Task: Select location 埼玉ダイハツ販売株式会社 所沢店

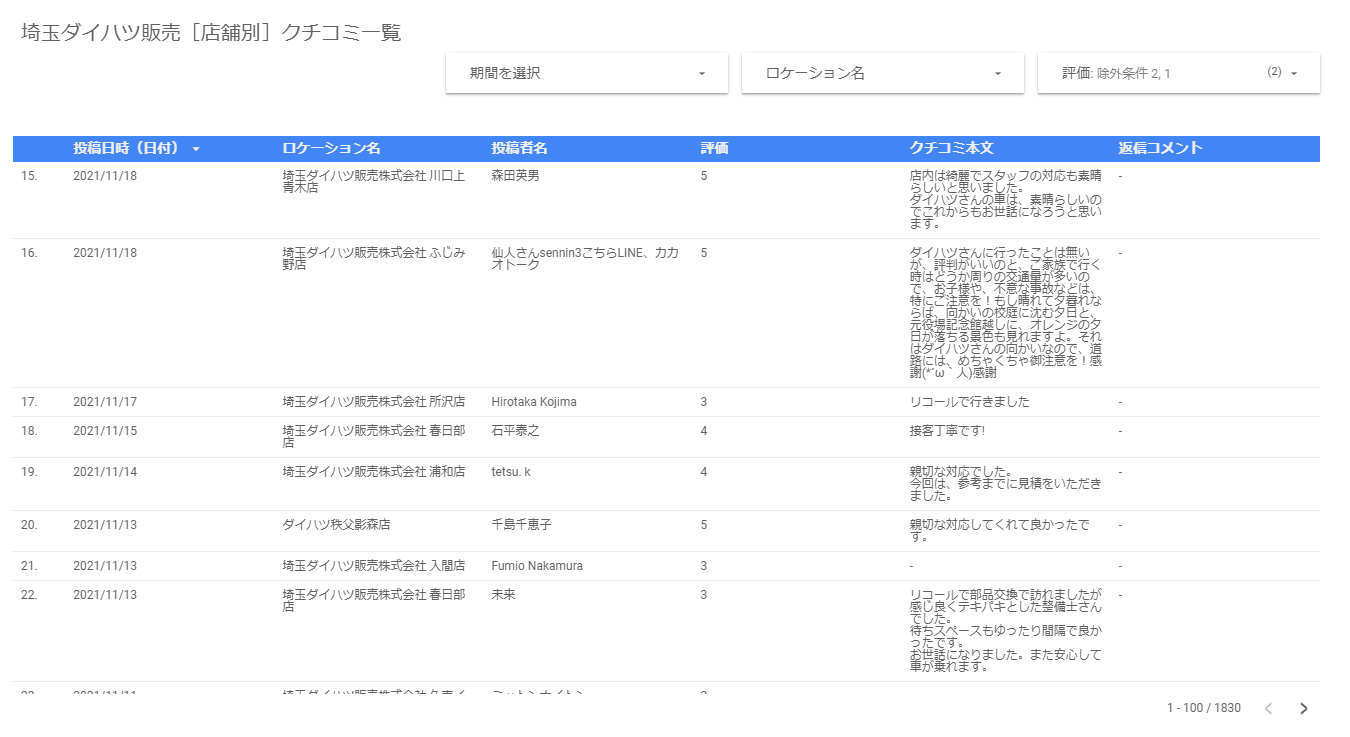Action: pyautogui.click(x=373, y=402)
